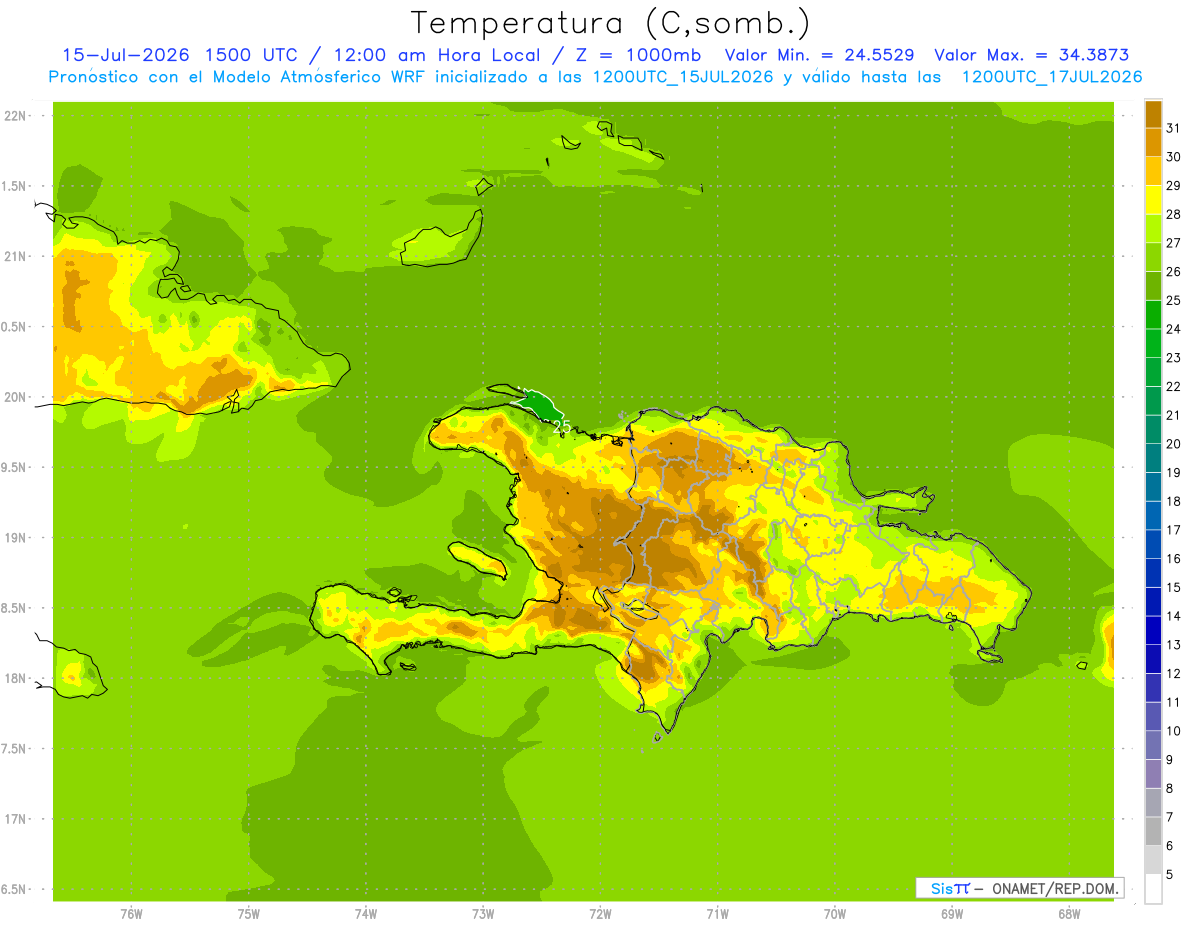This screenshot has width=1200, height=927.
Task: Click the '71W' longitude axis label
Action: click(717, 913)
